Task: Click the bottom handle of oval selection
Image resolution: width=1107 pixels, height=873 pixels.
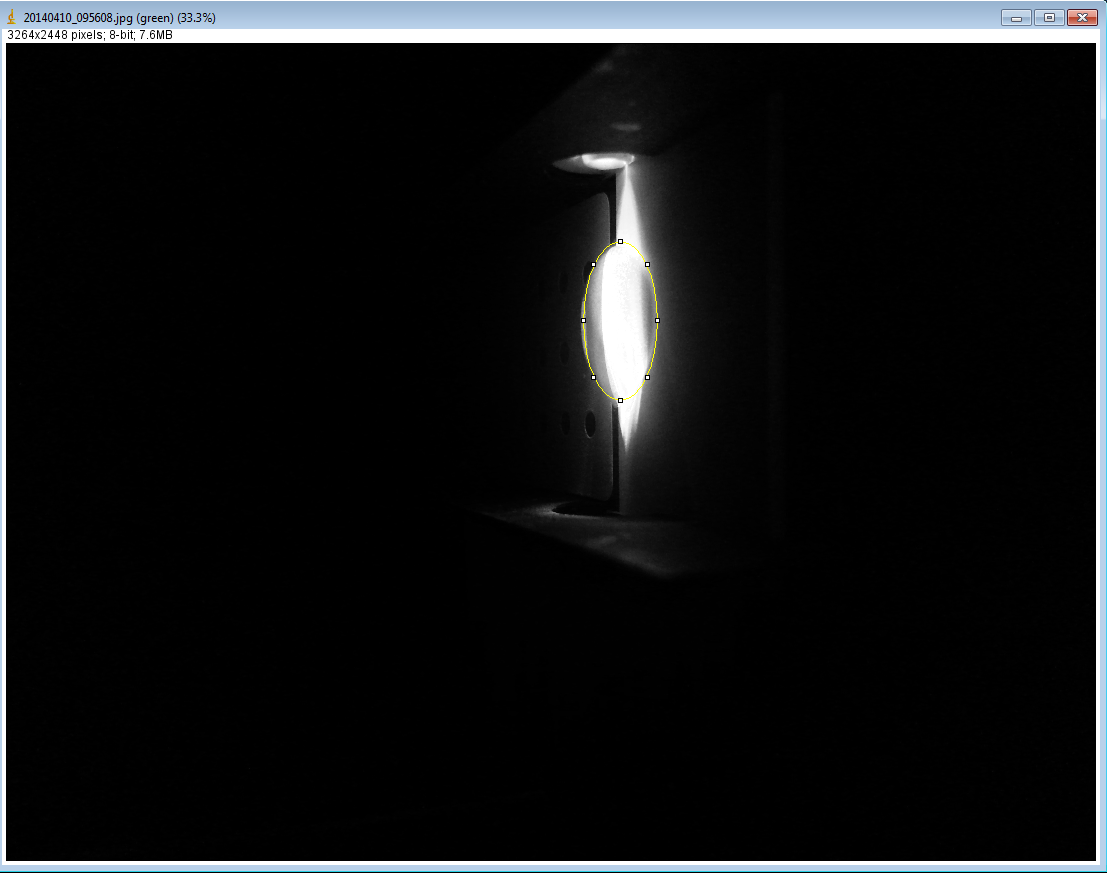Action: click(620, 400)
